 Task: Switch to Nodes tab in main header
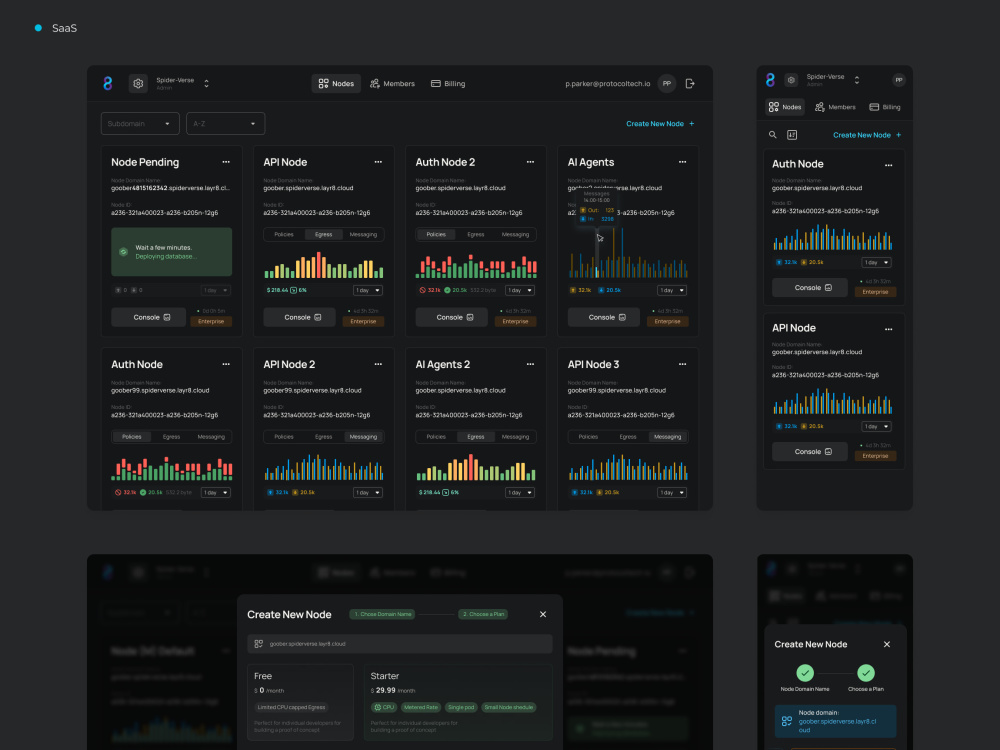(336, 84)
